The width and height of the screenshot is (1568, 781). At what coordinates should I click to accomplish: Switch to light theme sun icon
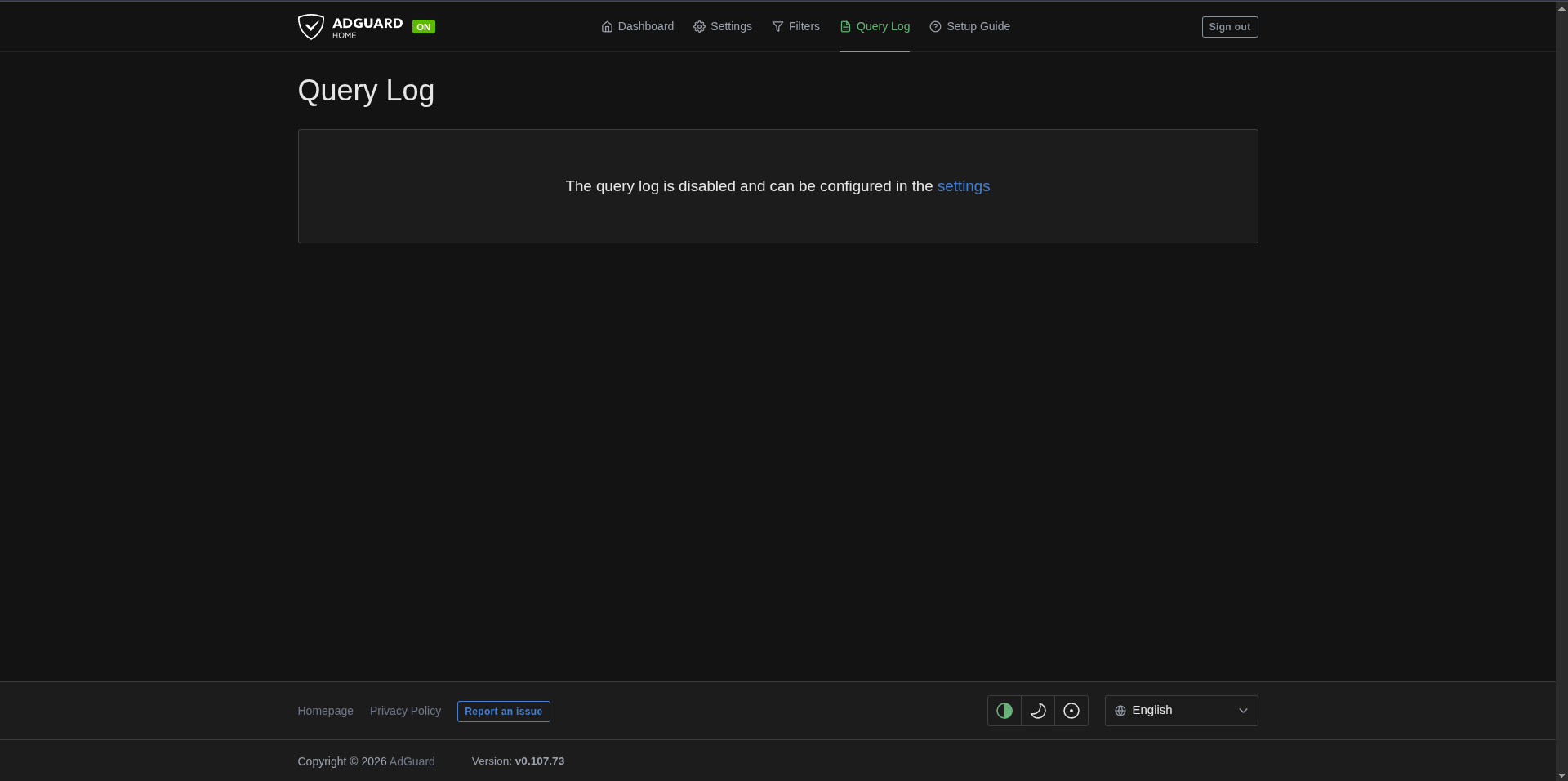pos(1071,711)
